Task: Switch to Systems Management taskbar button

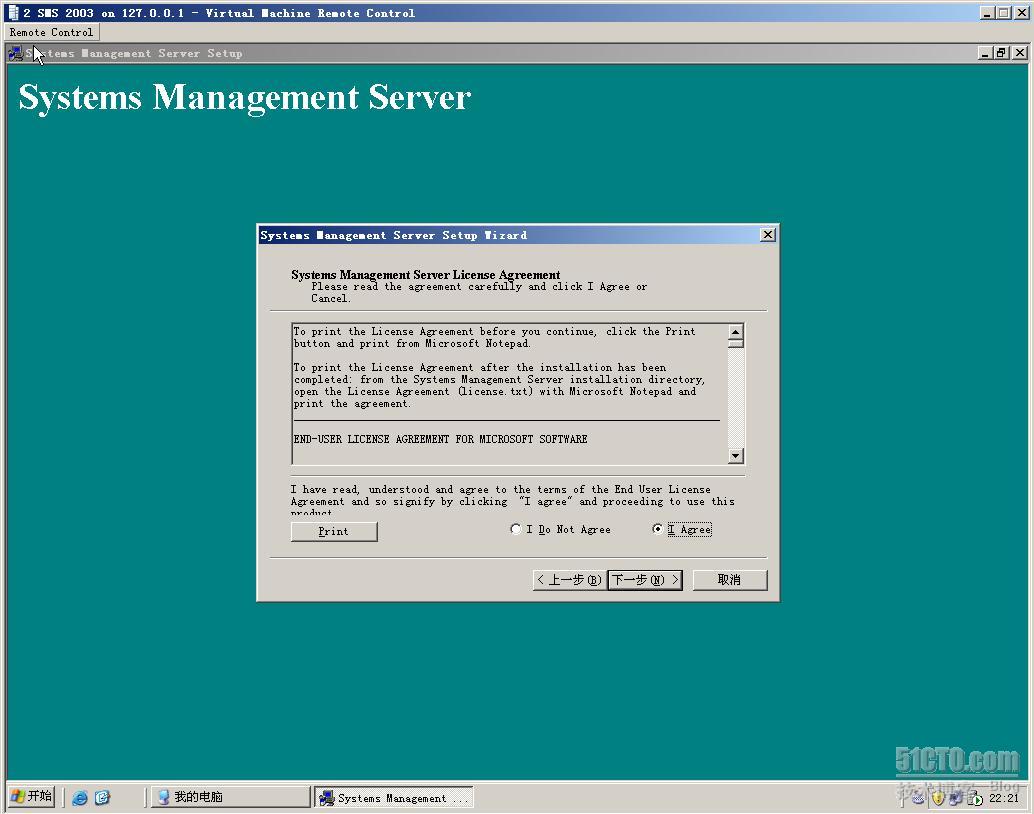Action: click(393, 798)
